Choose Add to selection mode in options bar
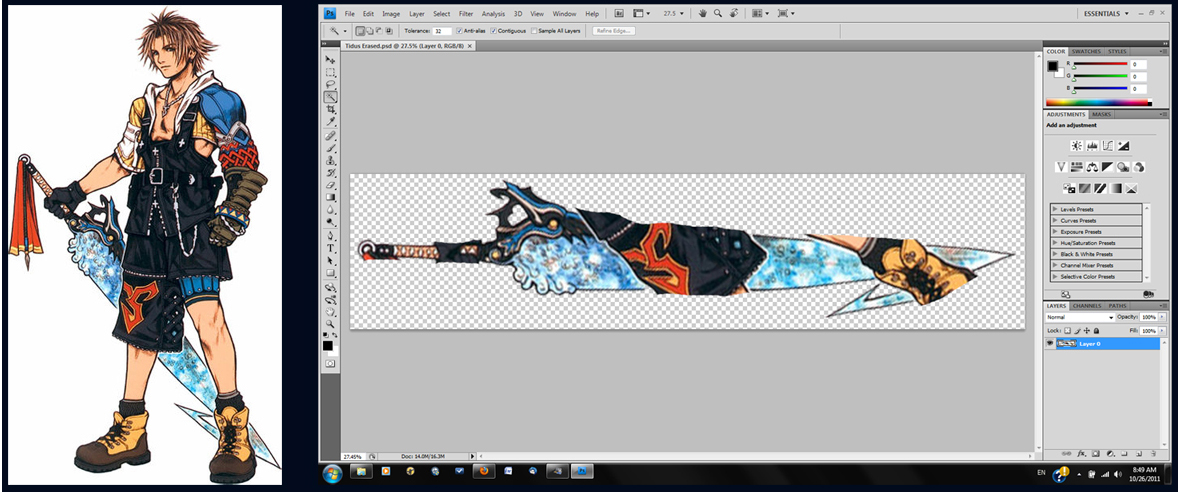Screen dimensions: 1178x492 pyautogui.click(x=370, y=31)
